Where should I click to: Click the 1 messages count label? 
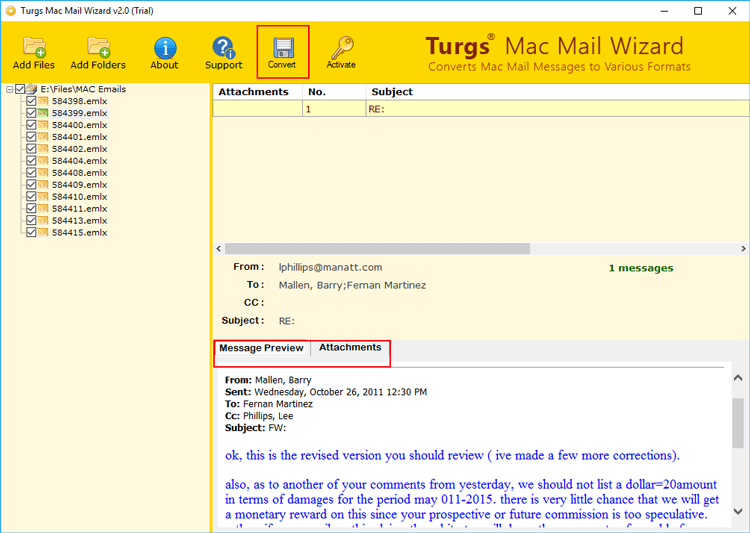[641, 268]
